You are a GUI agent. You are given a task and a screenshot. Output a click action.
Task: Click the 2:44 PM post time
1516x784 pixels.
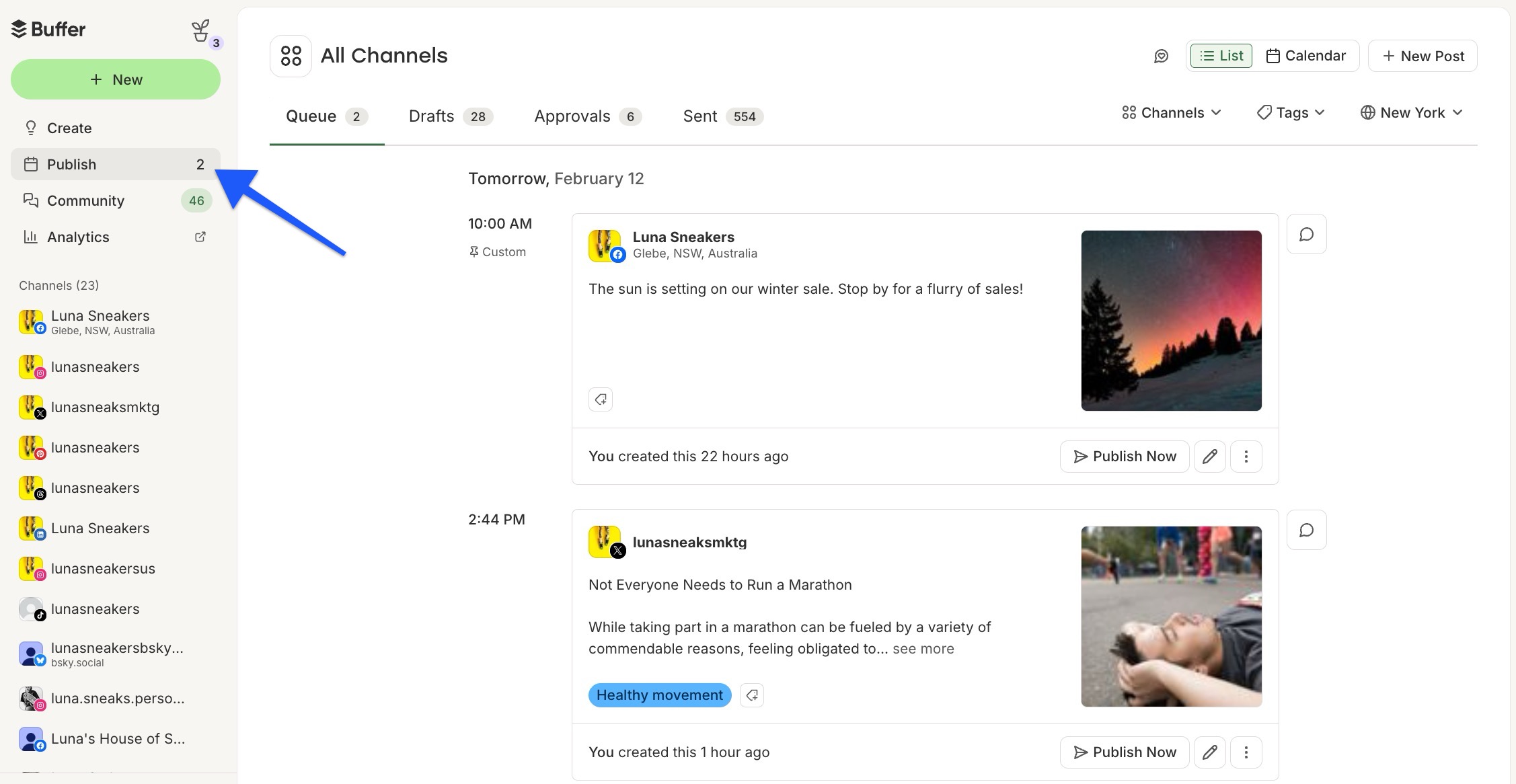[496, 520]
